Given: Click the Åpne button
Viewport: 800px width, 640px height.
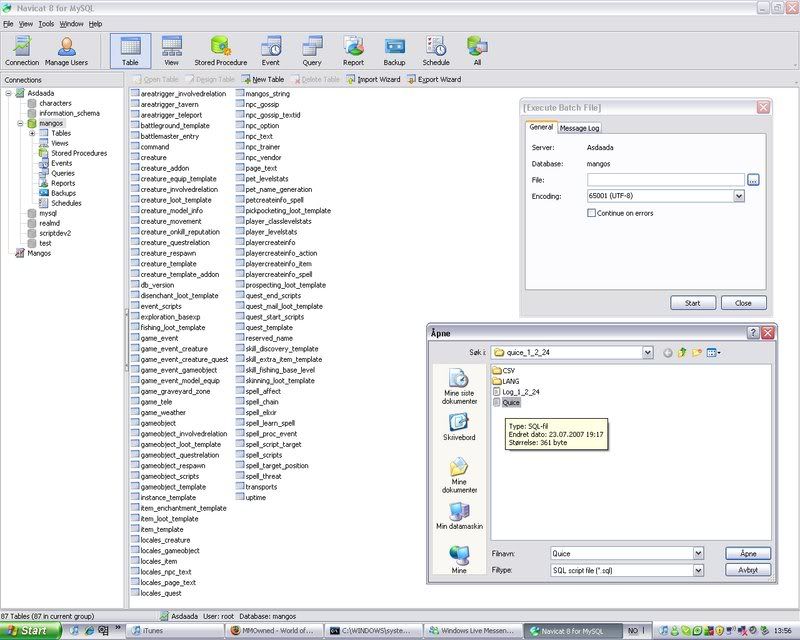Looking at the screenshot, I should click(748, 553).
